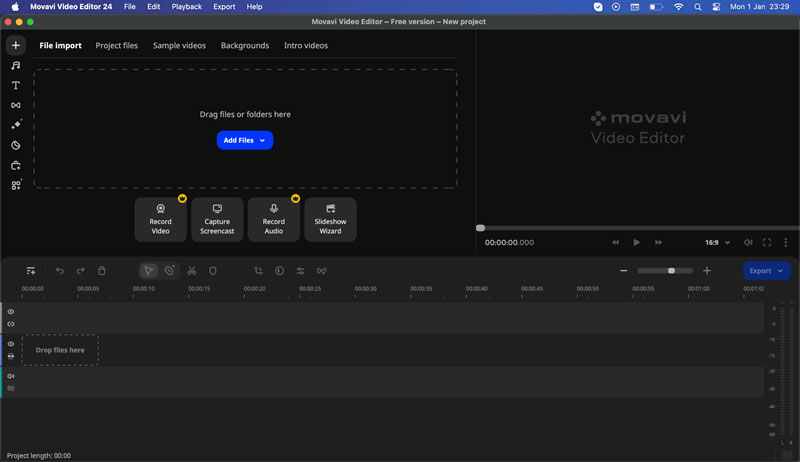This screenshot has width=800, height=462.
Task: Select the blade cut mode tool
Action: (169, 271)
